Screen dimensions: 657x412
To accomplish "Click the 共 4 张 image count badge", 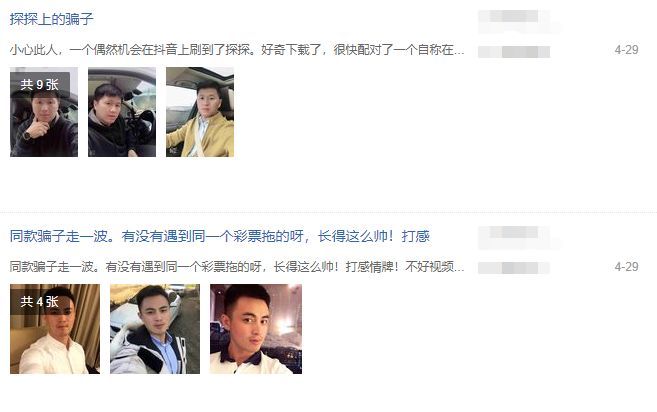I will [40, 302].
